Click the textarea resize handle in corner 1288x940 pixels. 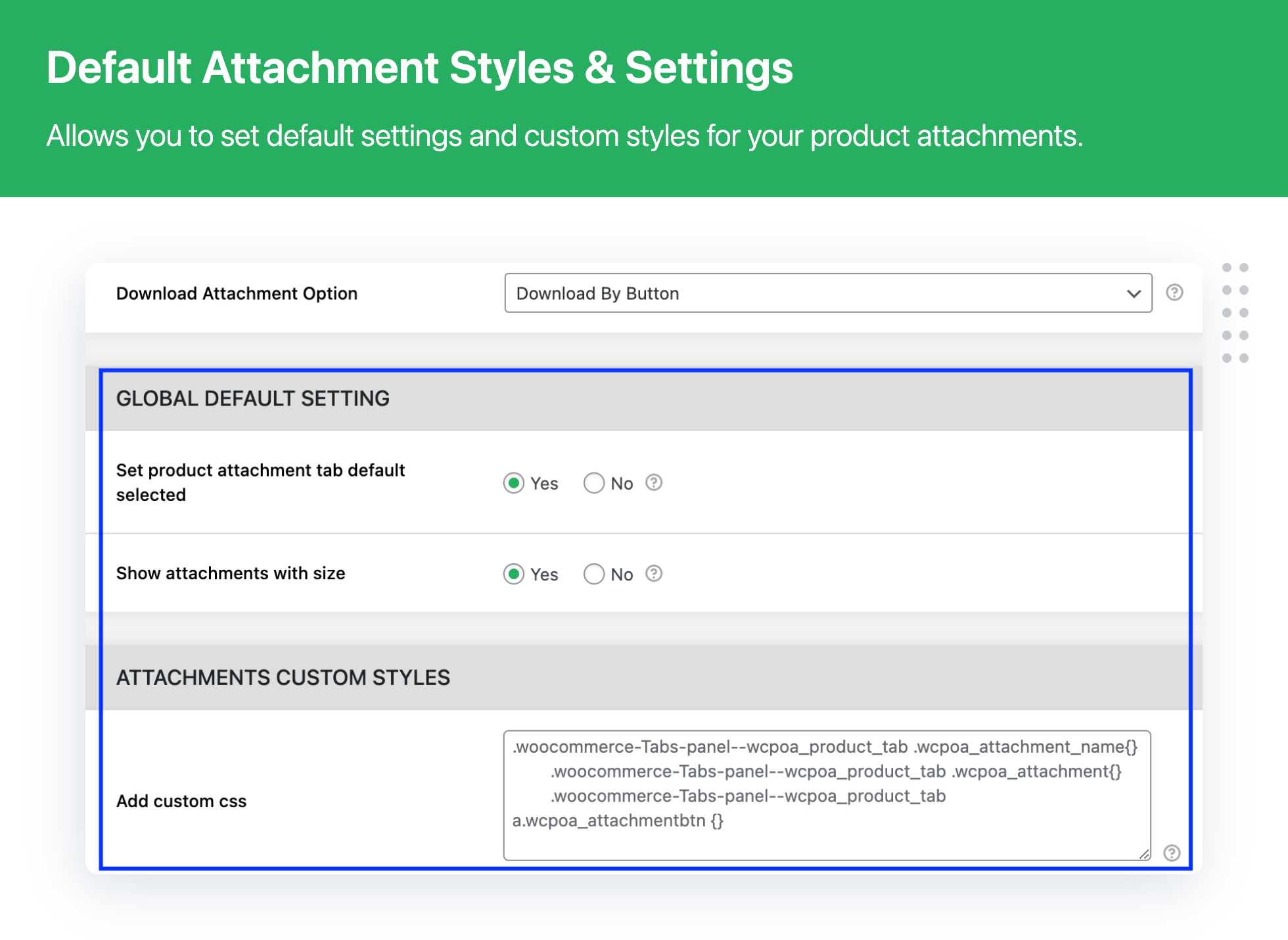click(x=1144, y=854)
